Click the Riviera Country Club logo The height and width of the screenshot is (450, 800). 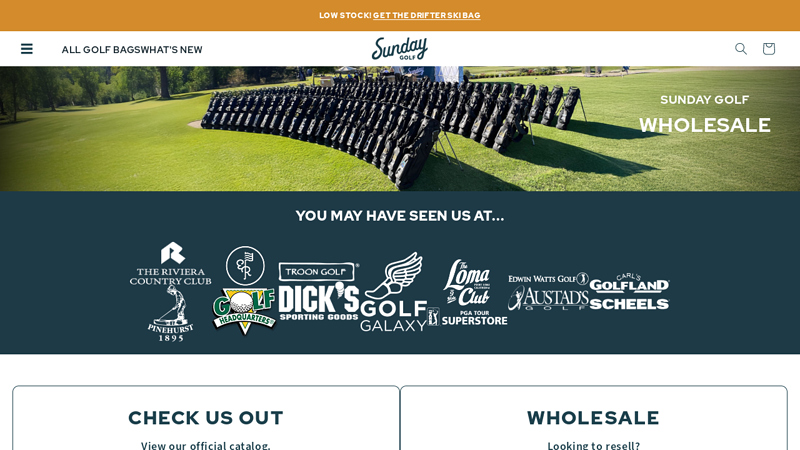tap(170, 263)
